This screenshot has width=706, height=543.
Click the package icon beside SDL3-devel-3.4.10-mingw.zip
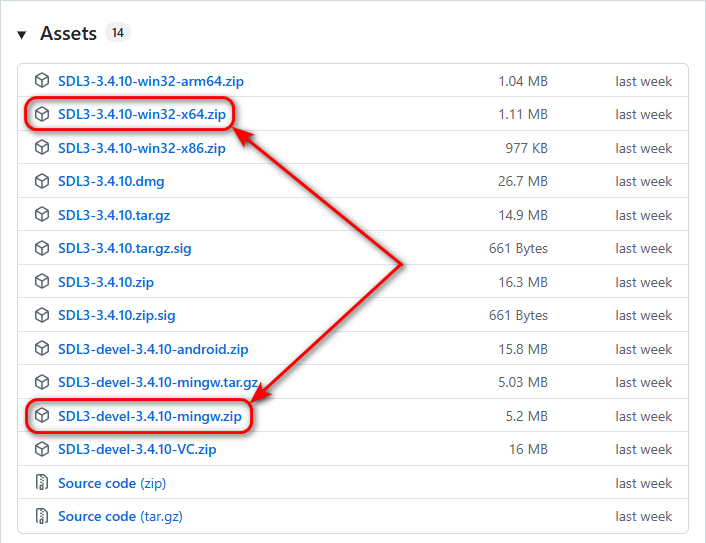coord(42,416)
